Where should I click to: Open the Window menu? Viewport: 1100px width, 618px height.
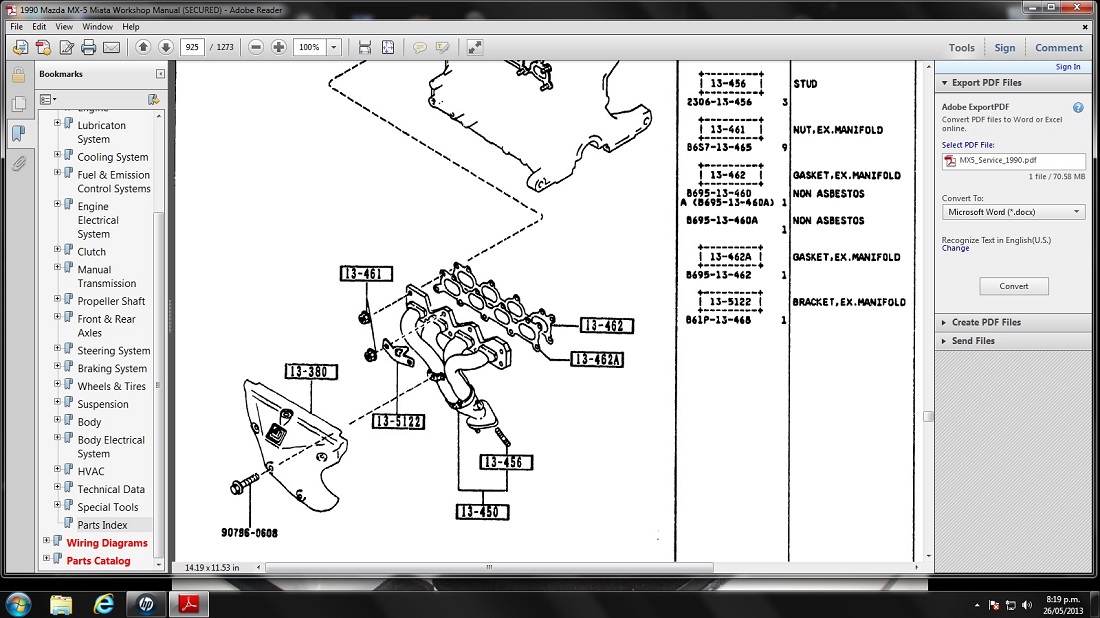click(98, 27)
